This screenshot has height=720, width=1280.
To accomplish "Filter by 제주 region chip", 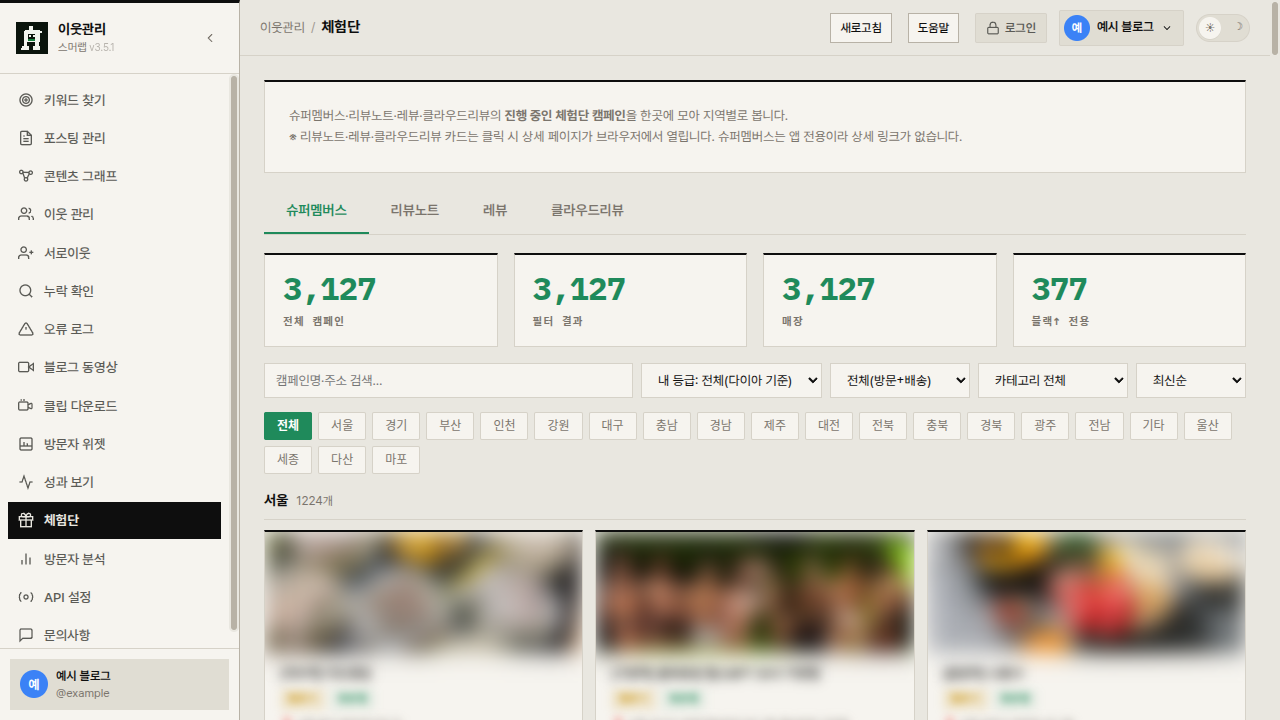I will coord(775,426).
